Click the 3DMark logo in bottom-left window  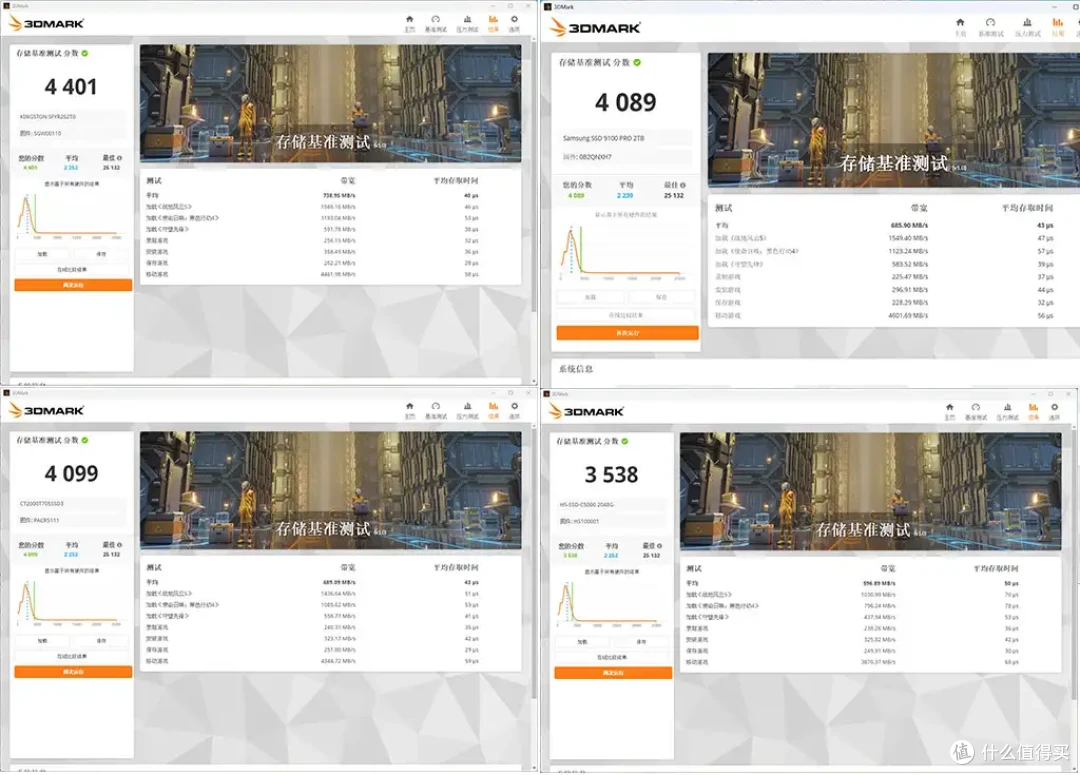(47, 410)
